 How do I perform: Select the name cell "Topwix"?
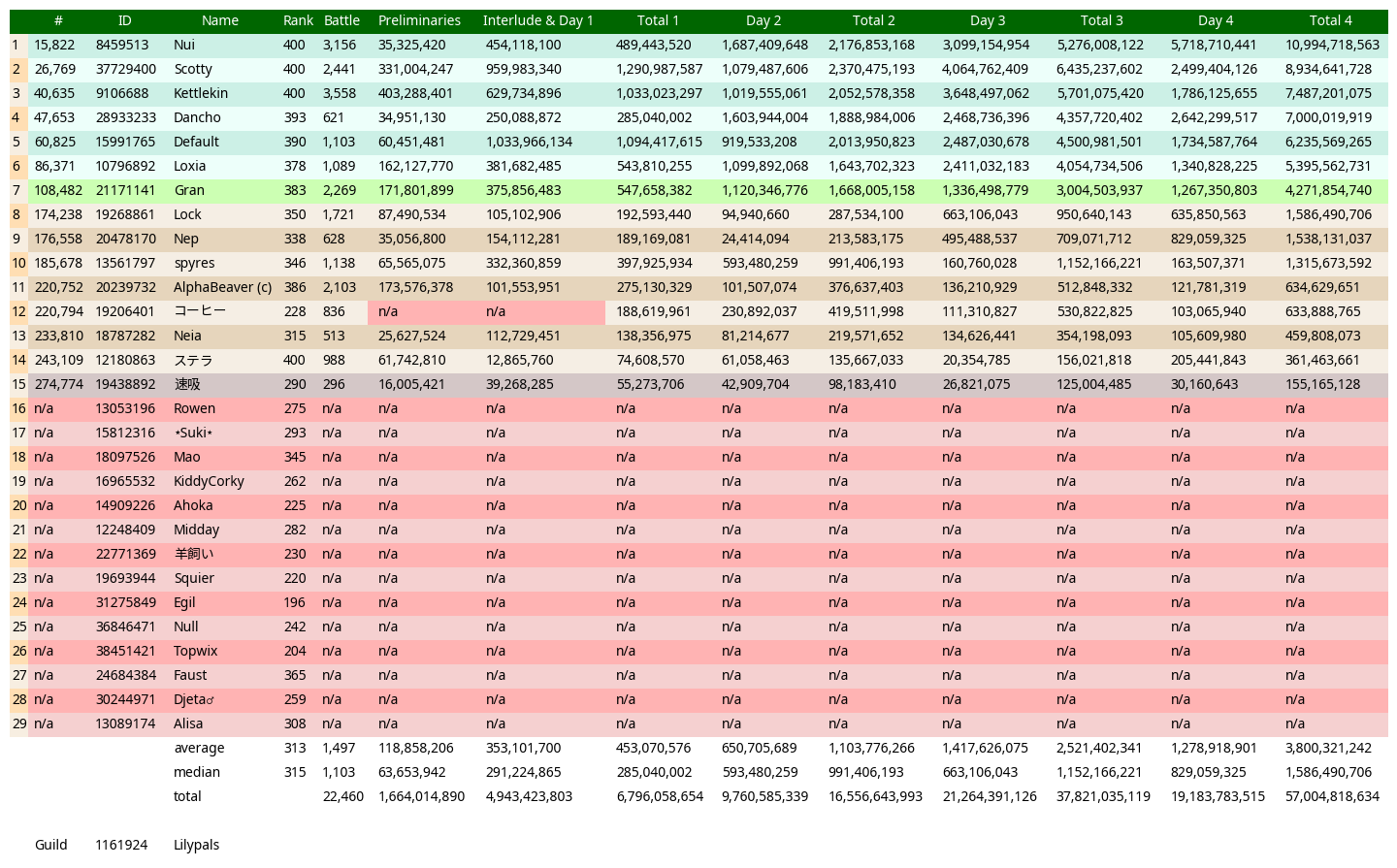pyautogui.click(x=196, y=651)
